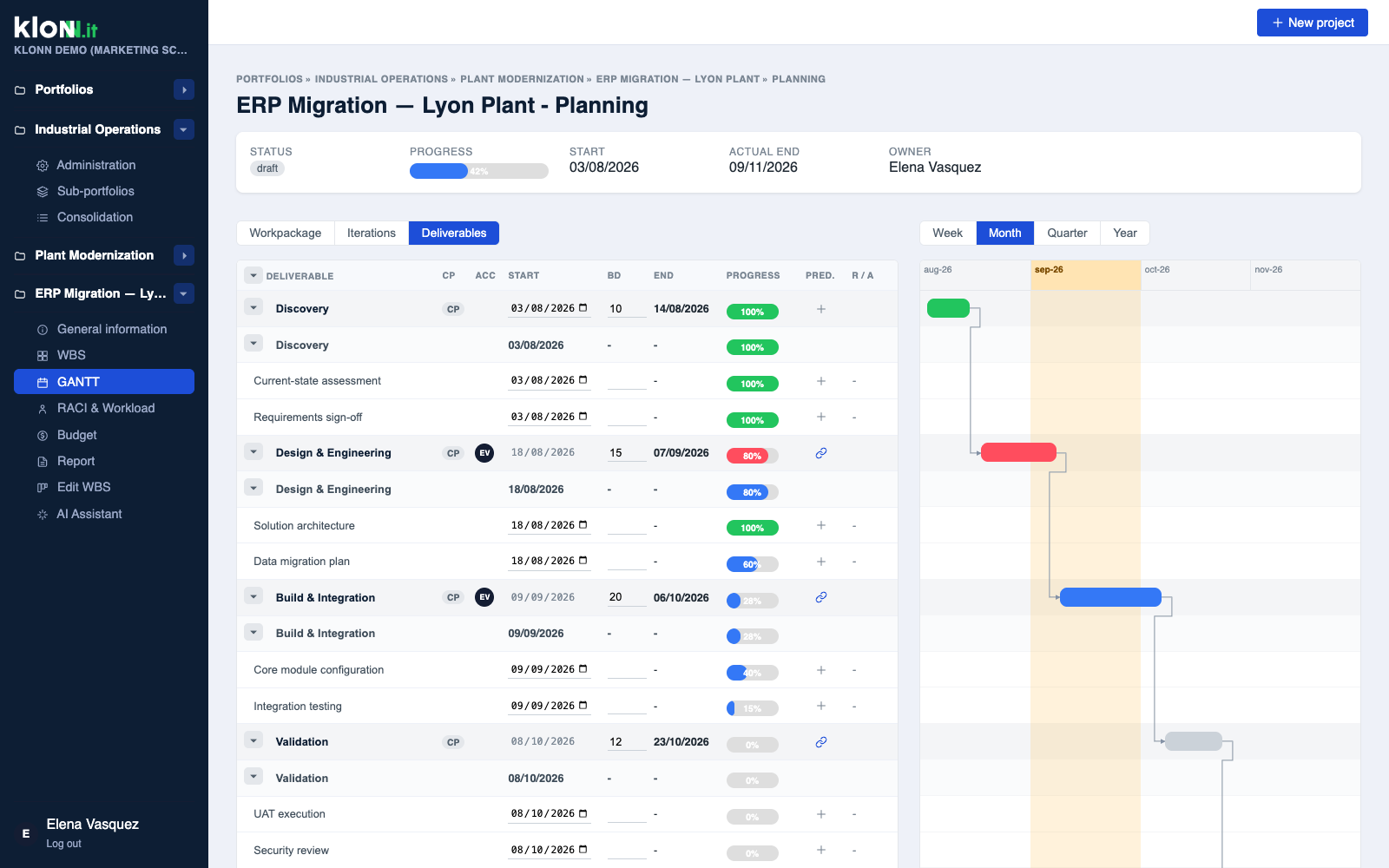Open PLANT MODERNIZATION breadcrumb link

(522, 79)
